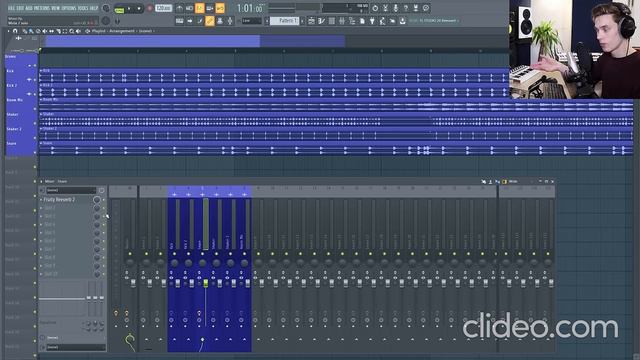Toggle the highlighted loop recording icon
The height and width of the screenshot is (360, 640).
(x=220, y=8)
